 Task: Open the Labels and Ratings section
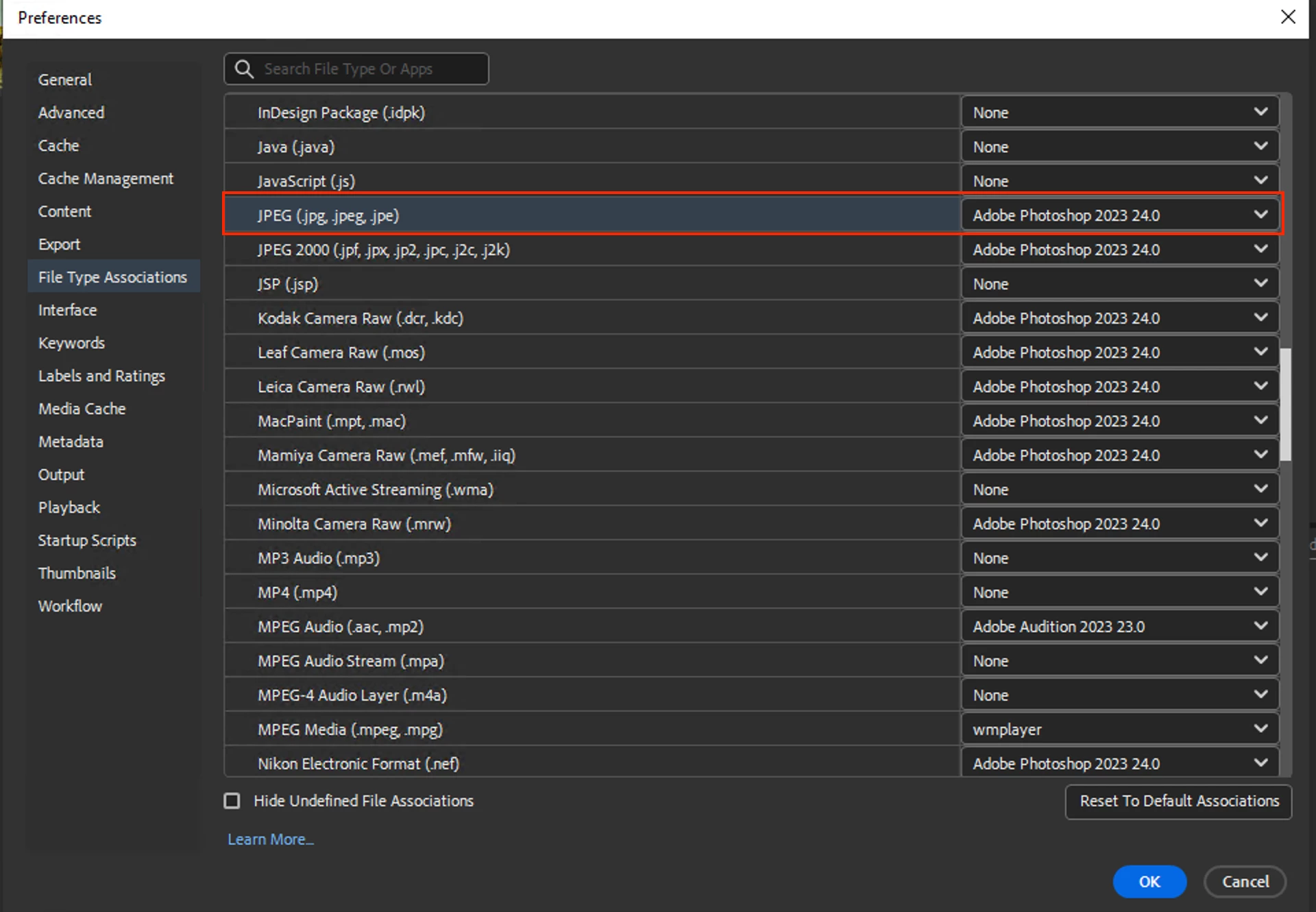101,376
